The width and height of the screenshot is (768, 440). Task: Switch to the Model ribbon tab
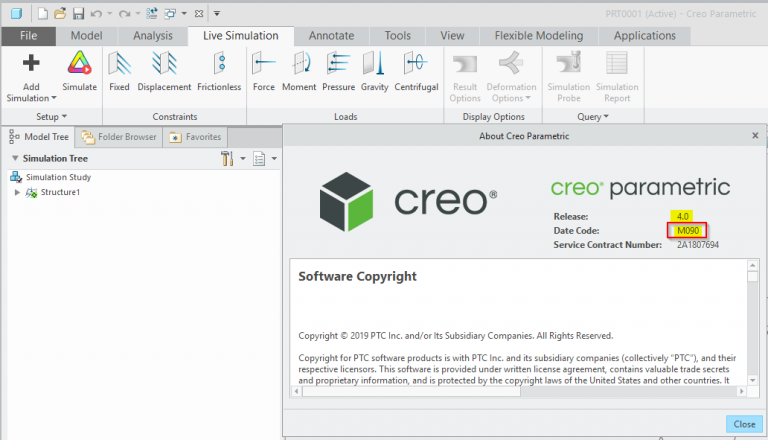tap(86, 36)
